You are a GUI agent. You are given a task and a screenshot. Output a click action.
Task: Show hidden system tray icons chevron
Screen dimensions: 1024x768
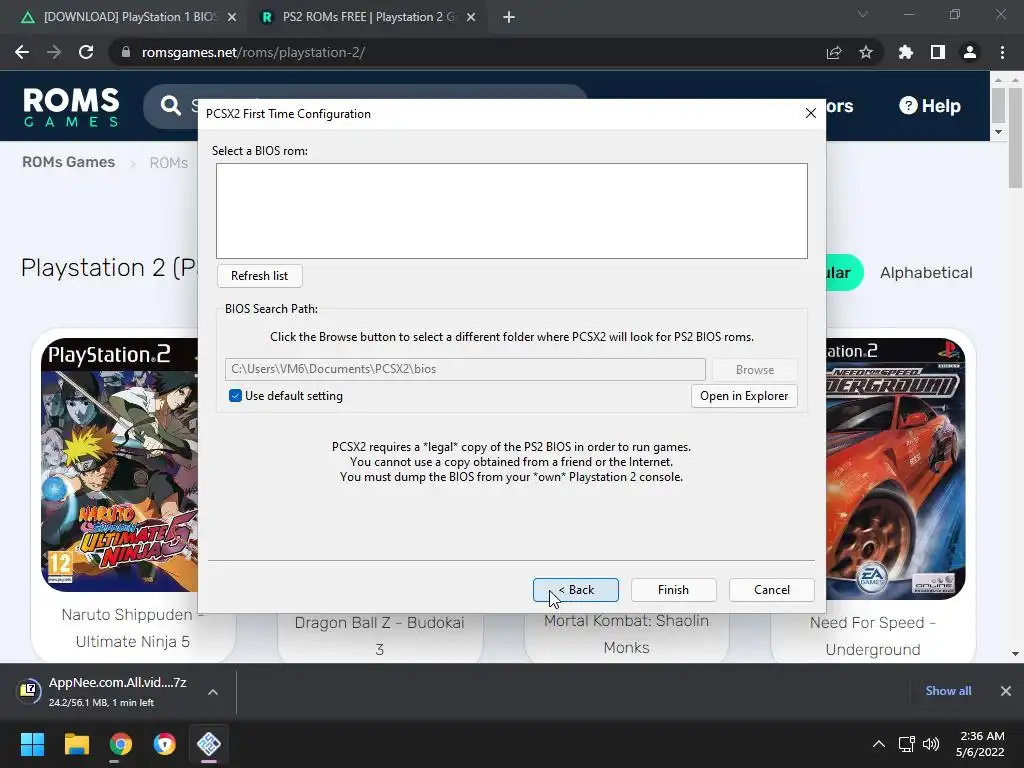879,744
